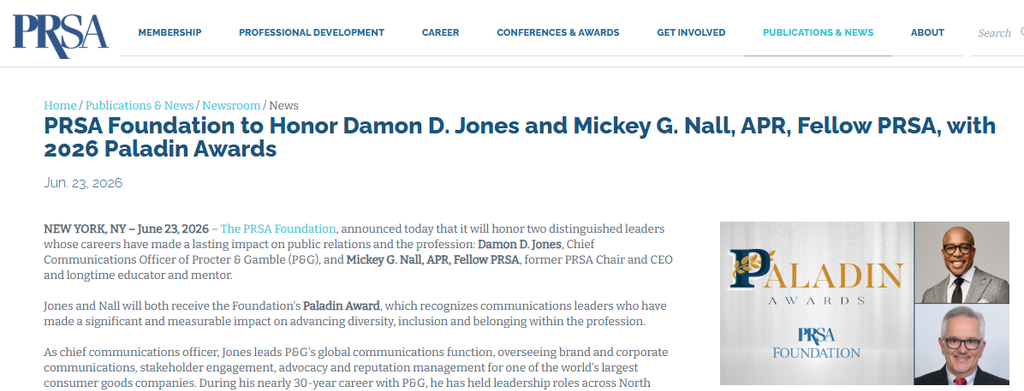1024x391 pixels.
Task: Click the Paladin Awards logo image
Action: pos(817,277)
